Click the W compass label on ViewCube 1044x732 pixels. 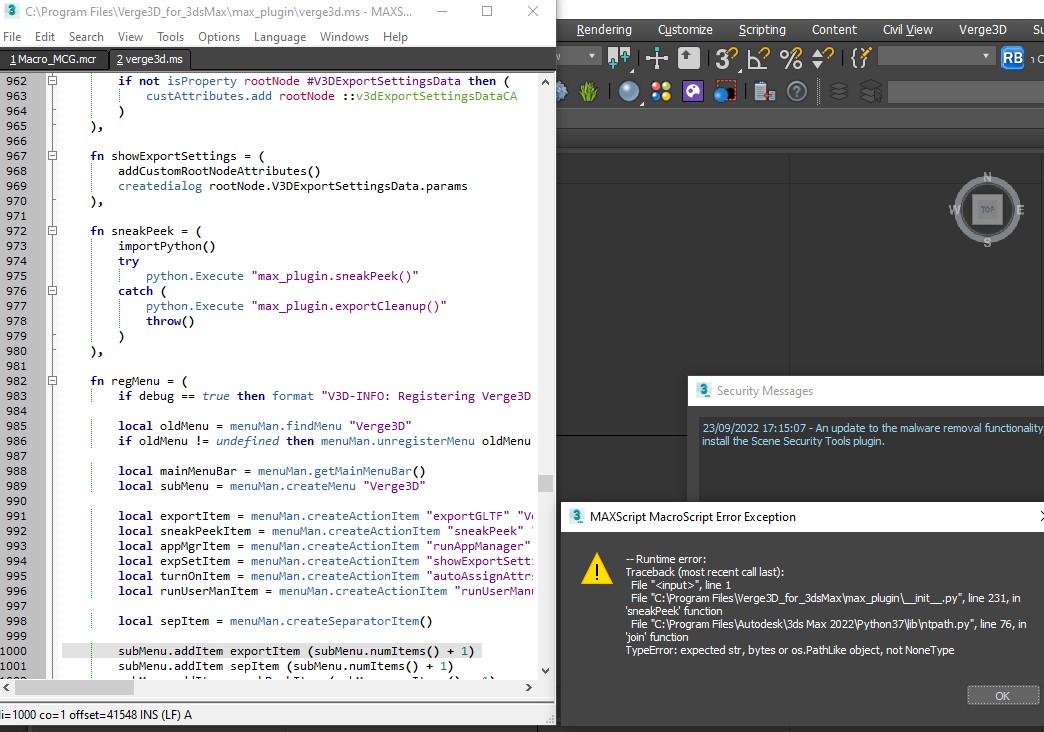955,210
